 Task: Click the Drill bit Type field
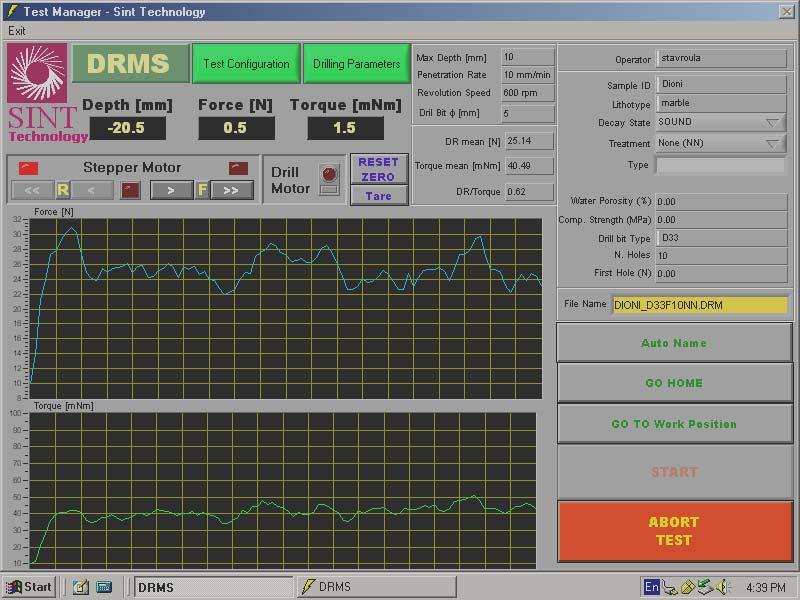pos(721,238)
